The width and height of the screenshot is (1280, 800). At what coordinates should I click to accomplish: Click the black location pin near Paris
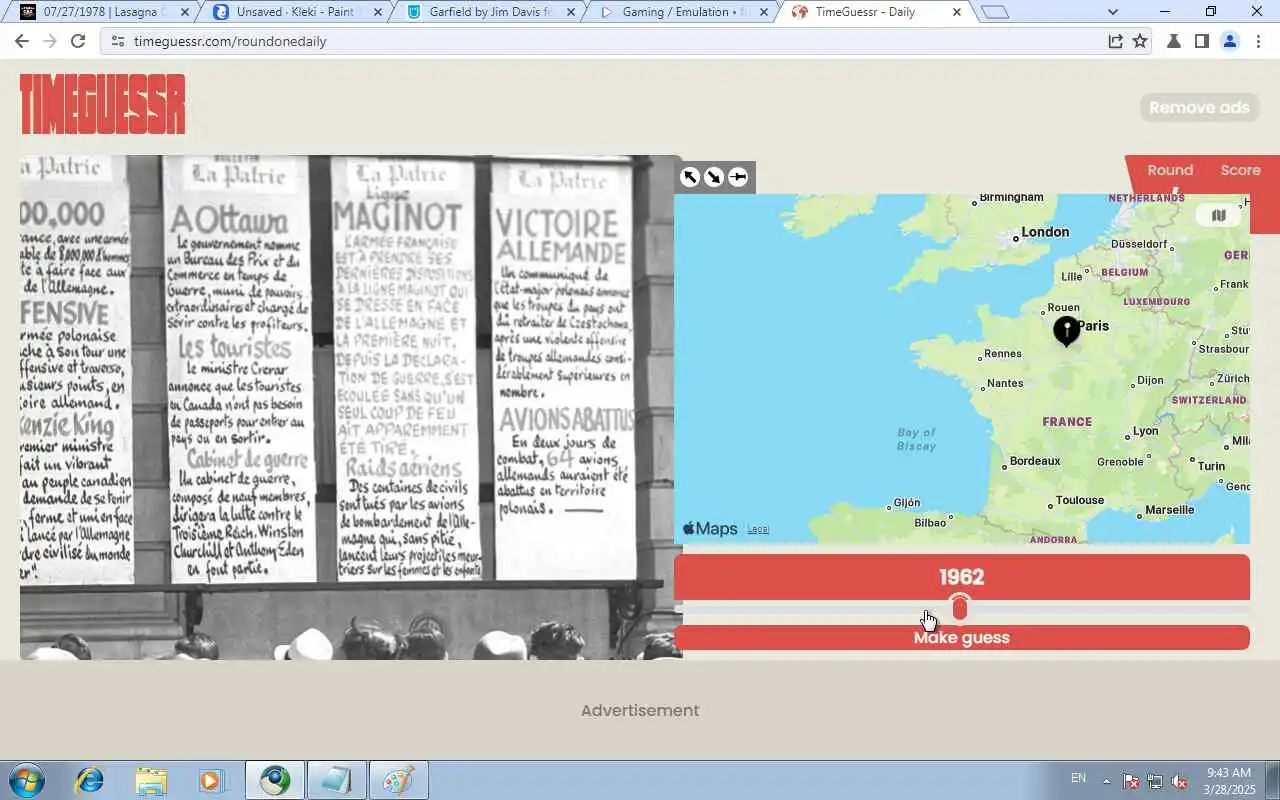1066,331
